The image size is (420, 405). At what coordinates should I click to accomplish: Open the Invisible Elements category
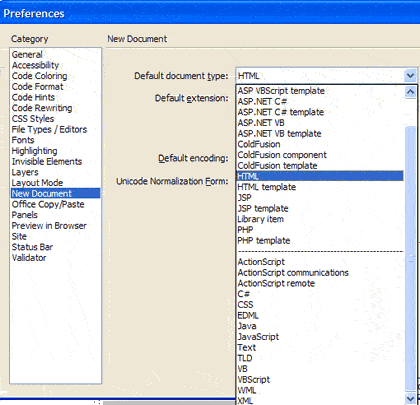47,162
